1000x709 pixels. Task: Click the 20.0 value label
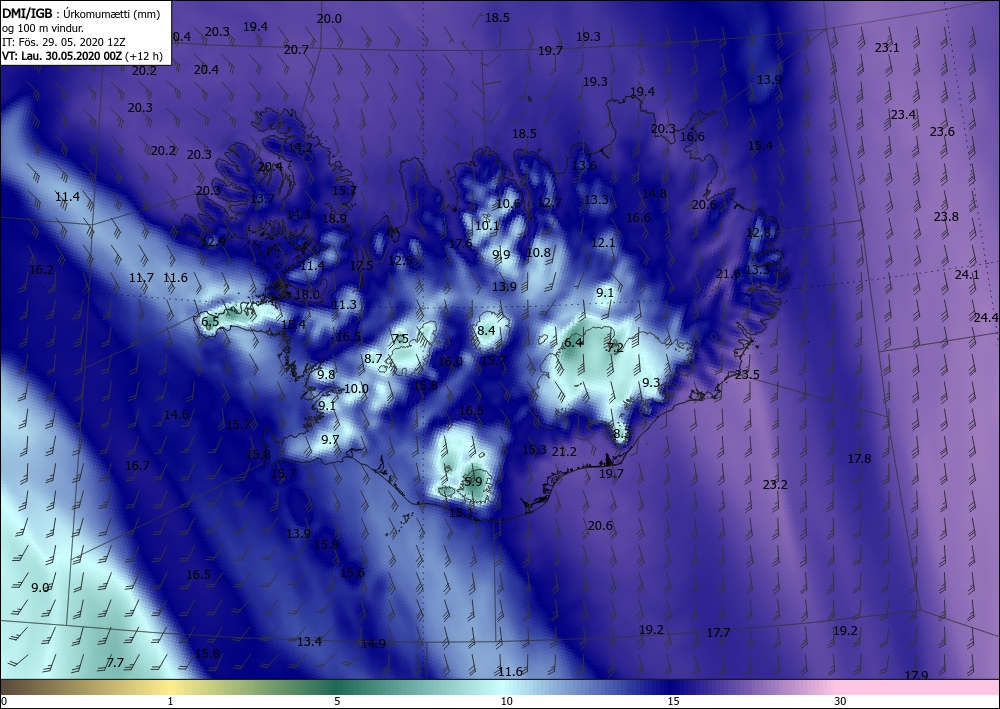tap(329, 19)
